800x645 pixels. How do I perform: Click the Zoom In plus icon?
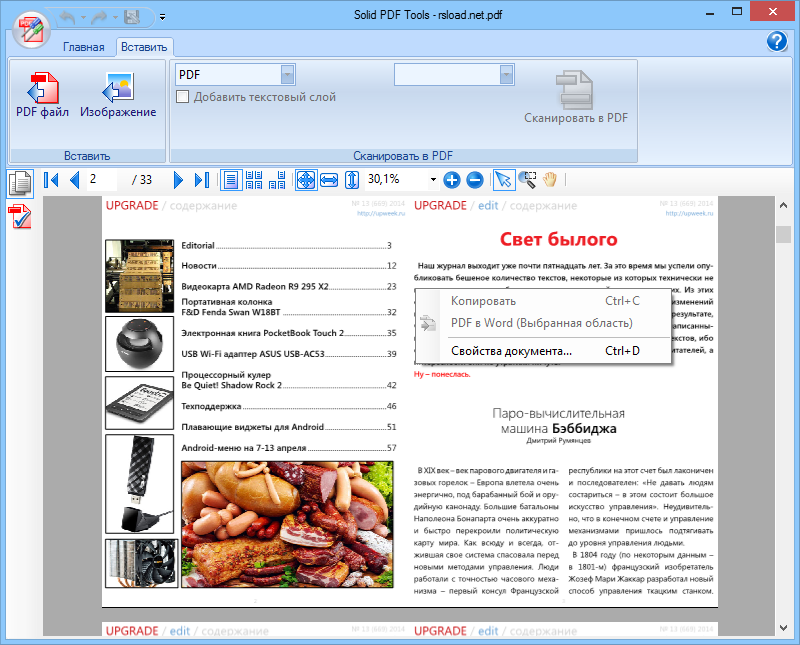(453, 180)
